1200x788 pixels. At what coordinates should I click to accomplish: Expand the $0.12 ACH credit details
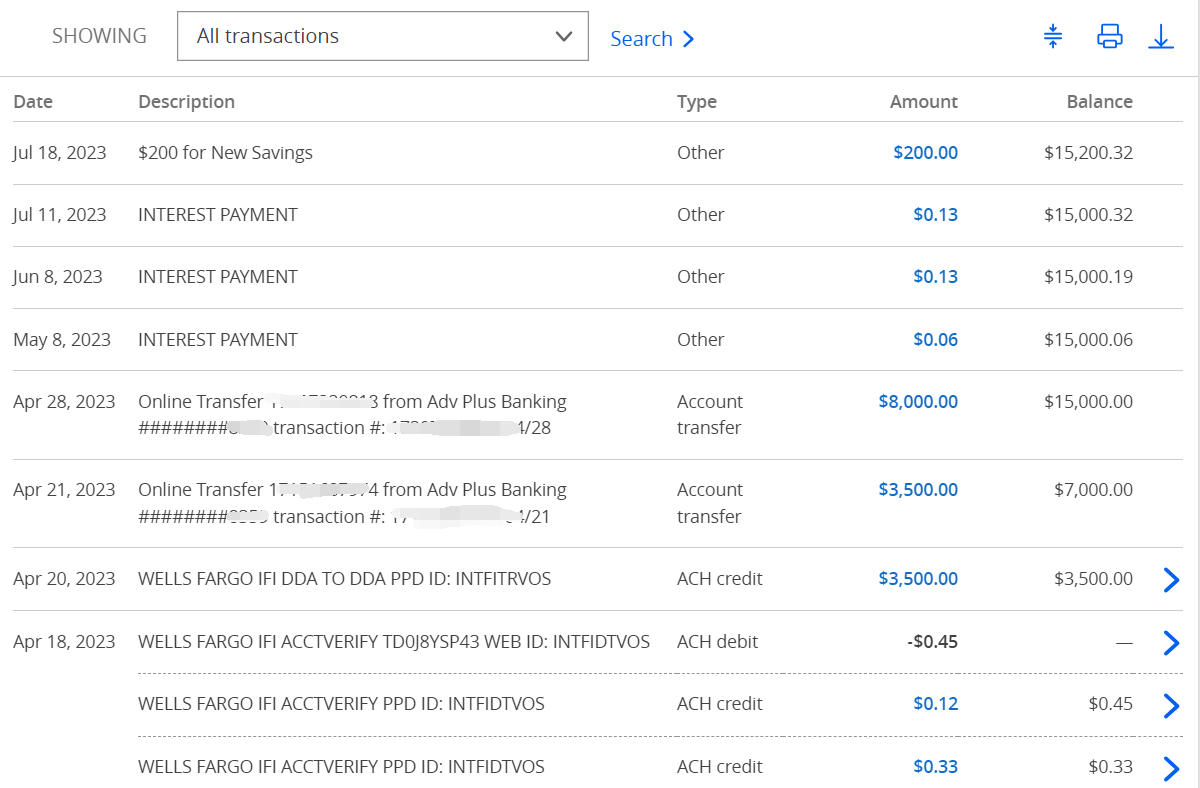tap(1171, 706)
